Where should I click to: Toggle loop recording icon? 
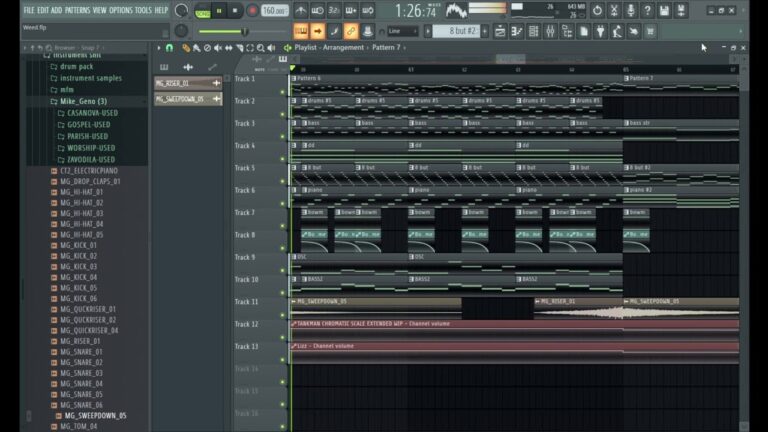[x=368, y=11]
